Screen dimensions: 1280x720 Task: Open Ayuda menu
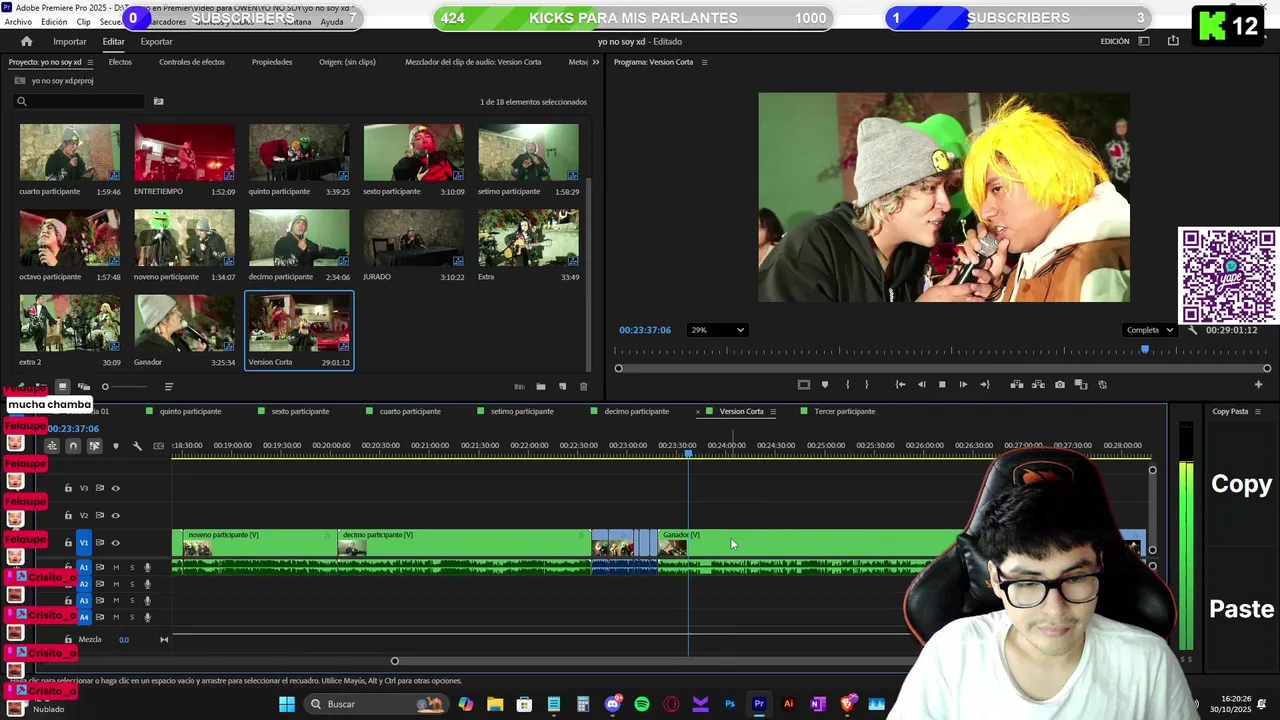(331, 22)
